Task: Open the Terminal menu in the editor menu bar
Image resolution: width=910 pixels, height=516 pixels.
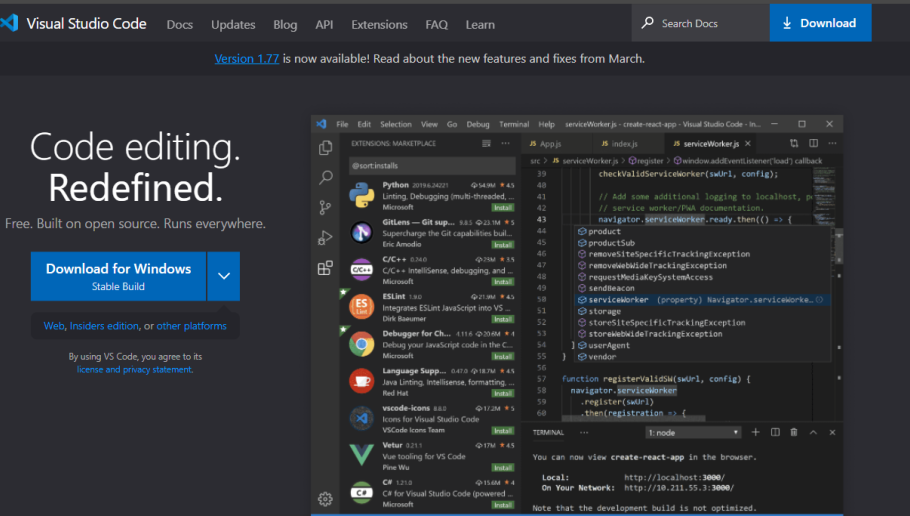Action: [514, 124]
